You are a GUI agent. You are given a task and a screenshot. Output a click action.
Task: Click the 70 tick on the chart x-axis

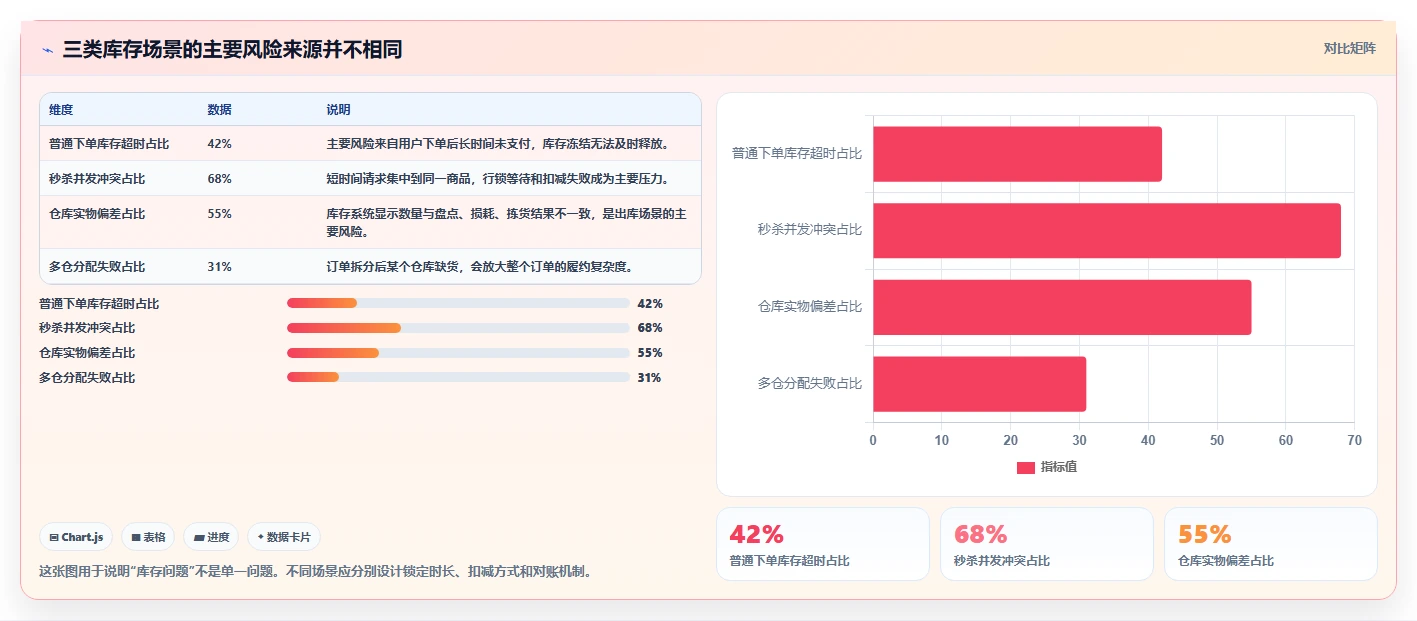point(1354,440)
